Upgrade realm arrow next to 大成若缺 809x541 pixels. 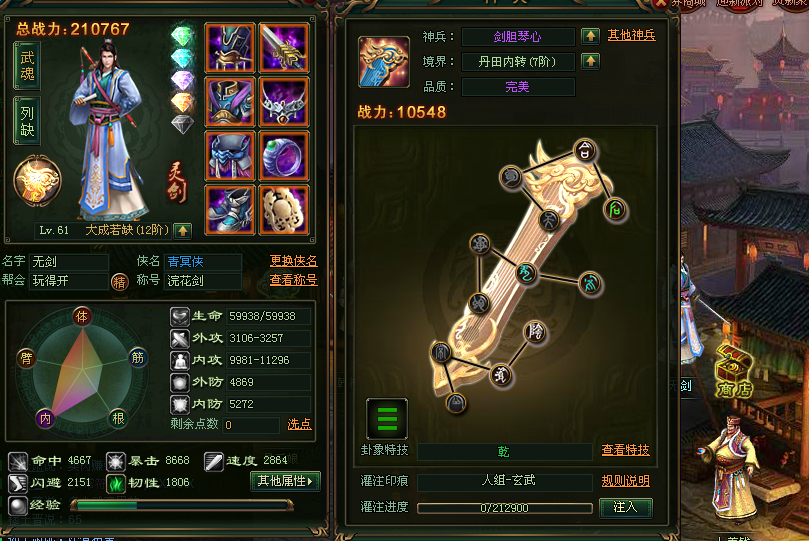pyautogui.click(x=183, y=231)
